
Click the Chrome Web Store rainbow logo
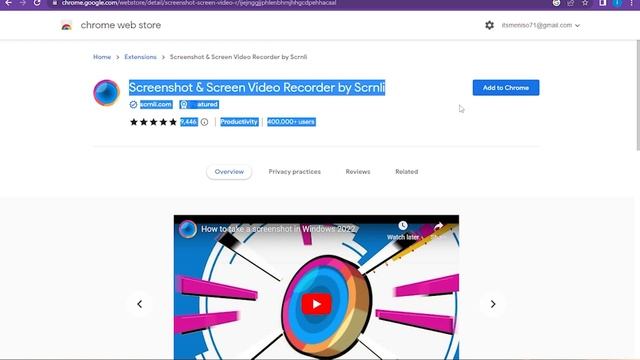coord(66,25)
